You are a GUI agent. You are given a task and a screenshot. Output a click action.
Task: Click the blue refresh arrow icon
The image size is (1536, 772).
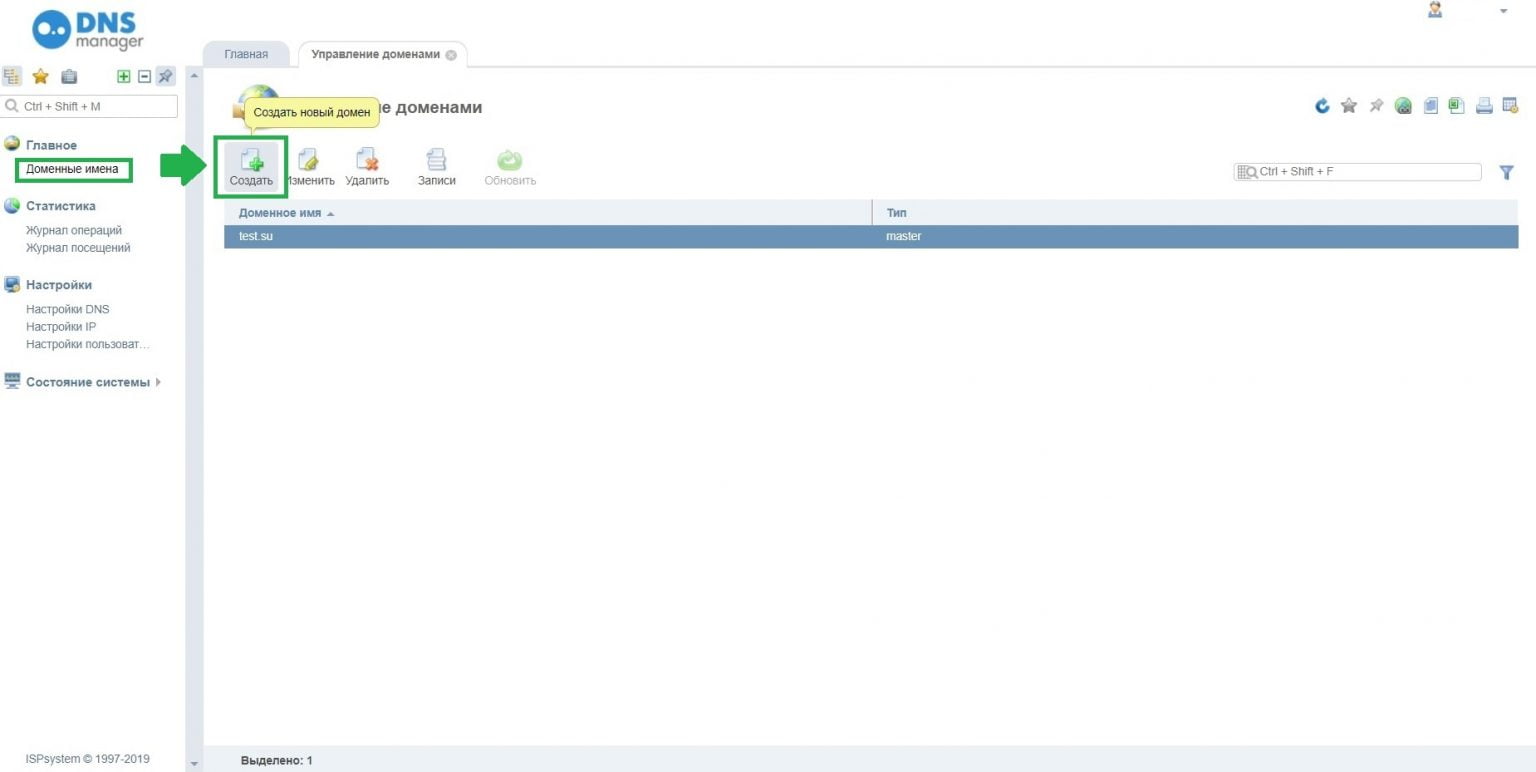(1322, 105)
